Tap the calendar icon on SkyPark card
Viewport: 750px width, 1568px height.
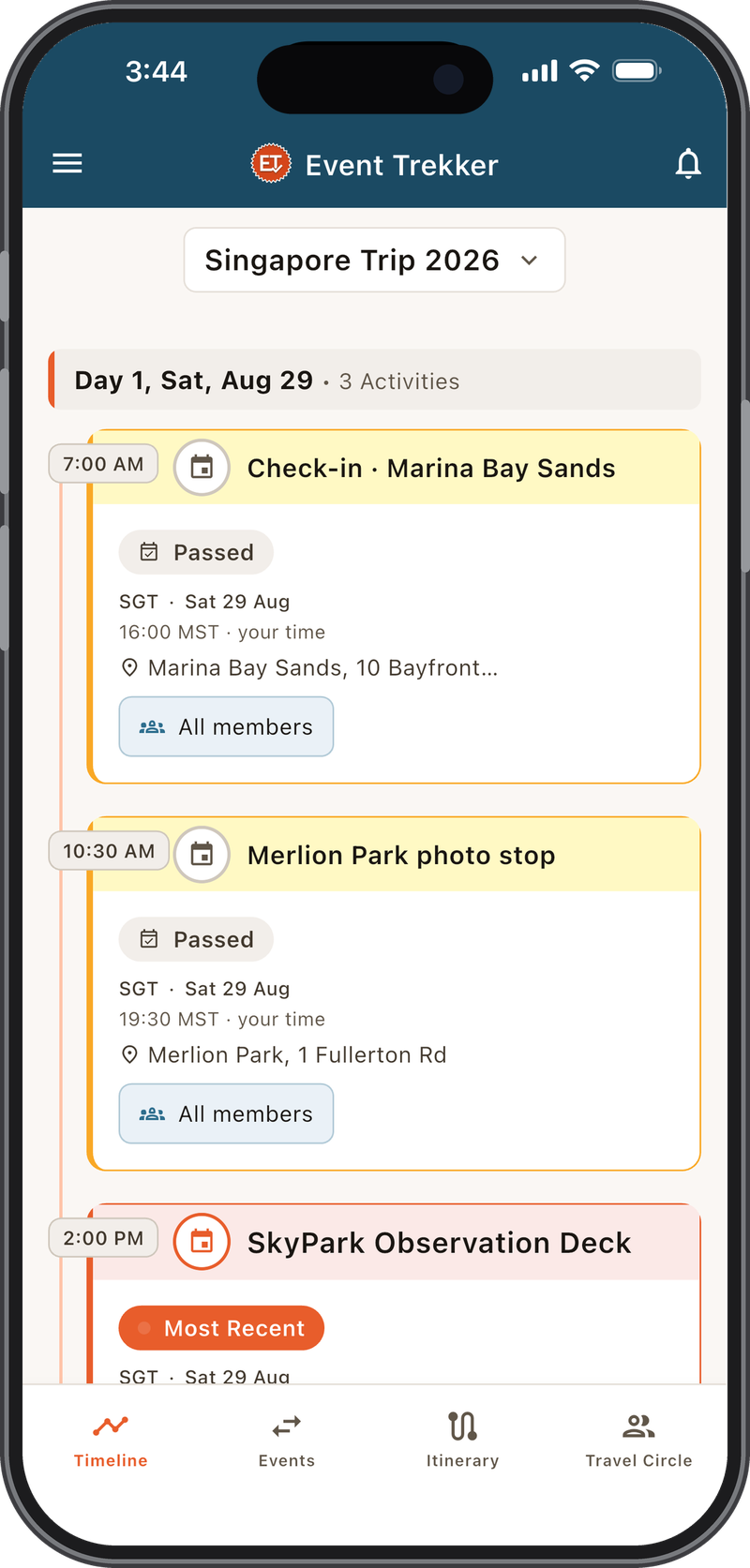(202, 1242)
